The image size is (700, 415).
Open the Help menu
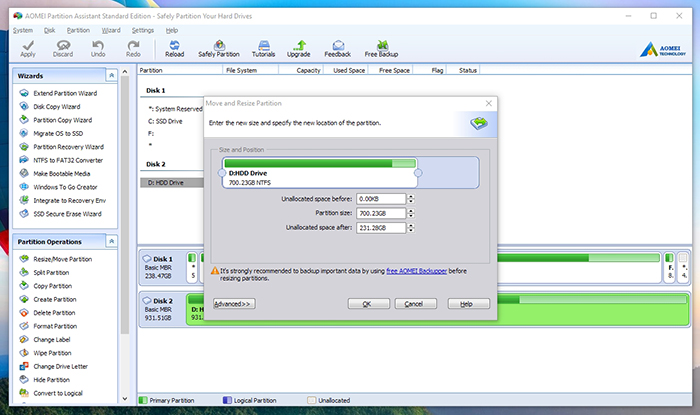point(172,30)
